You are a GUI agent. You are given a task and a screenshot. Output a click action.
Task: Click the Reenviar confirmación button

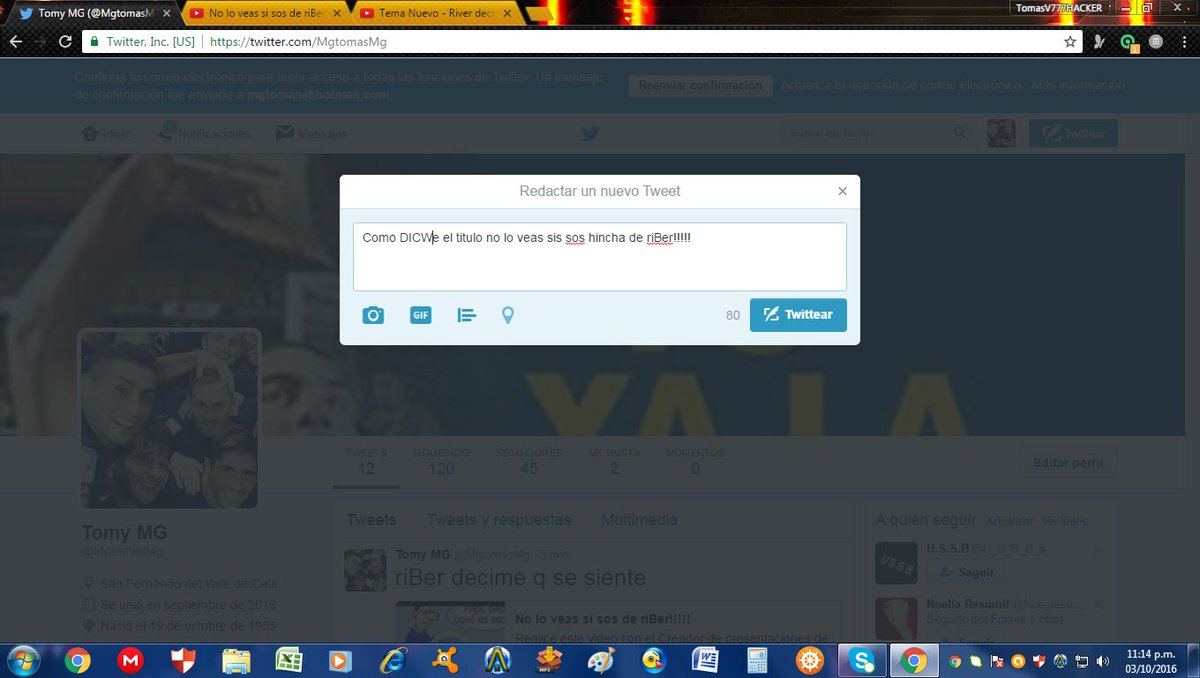click(x=700, y=86)
